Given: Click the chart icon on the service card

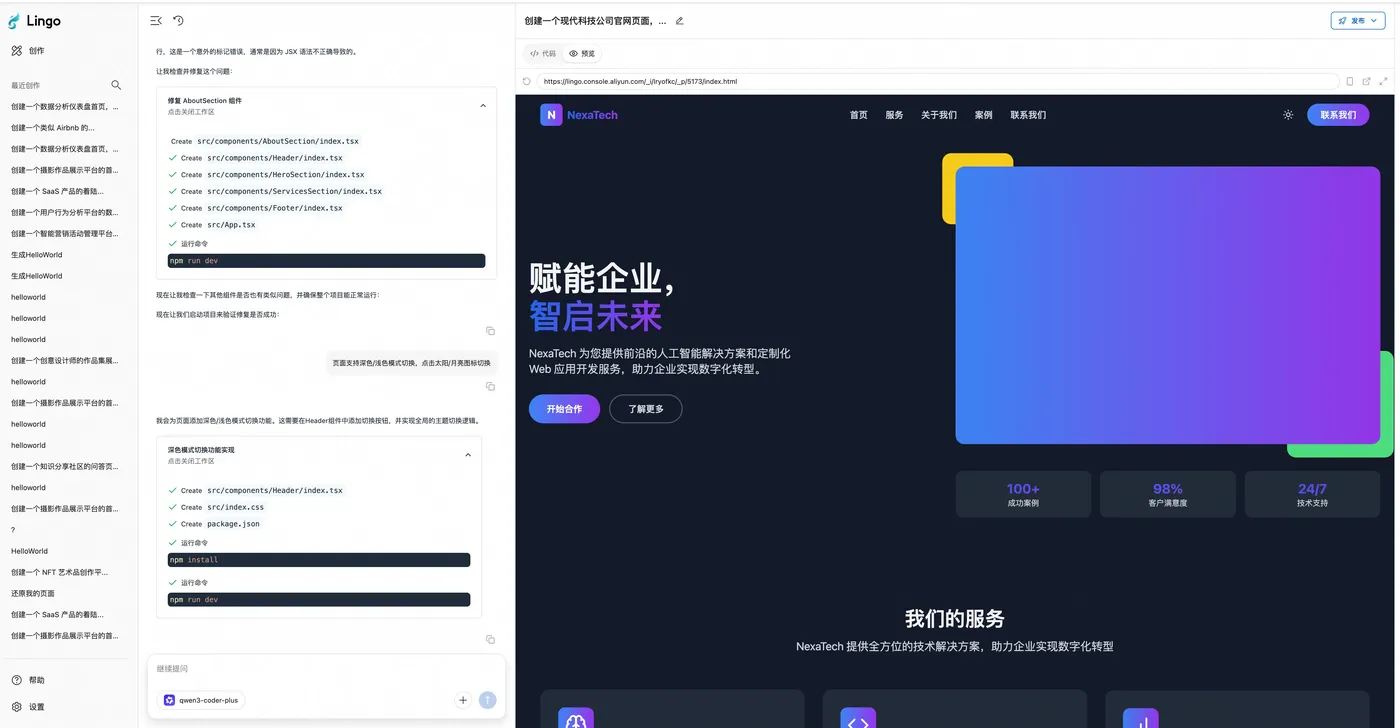Looking at the screenshot, I should coord(1141,719).
